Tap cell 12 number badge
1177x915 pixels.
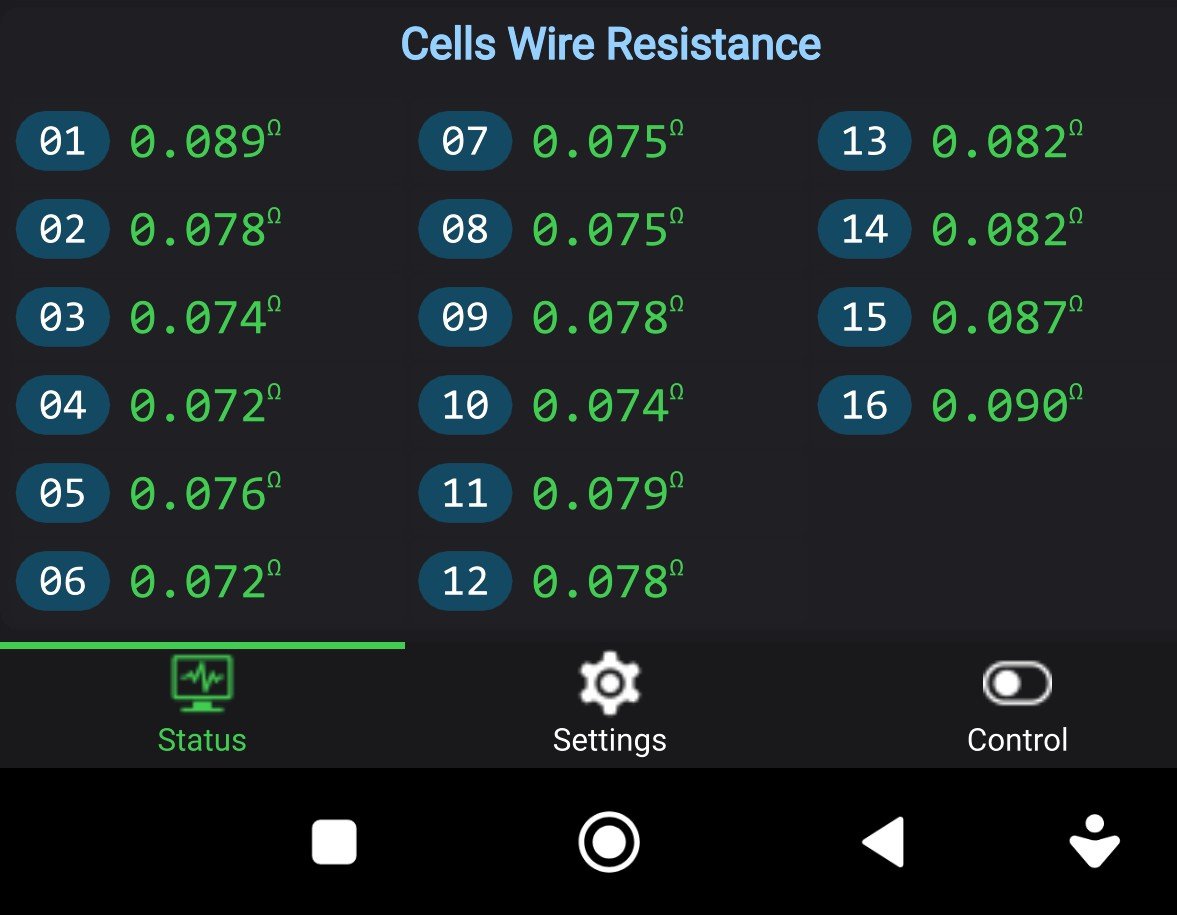coord(465,581)
